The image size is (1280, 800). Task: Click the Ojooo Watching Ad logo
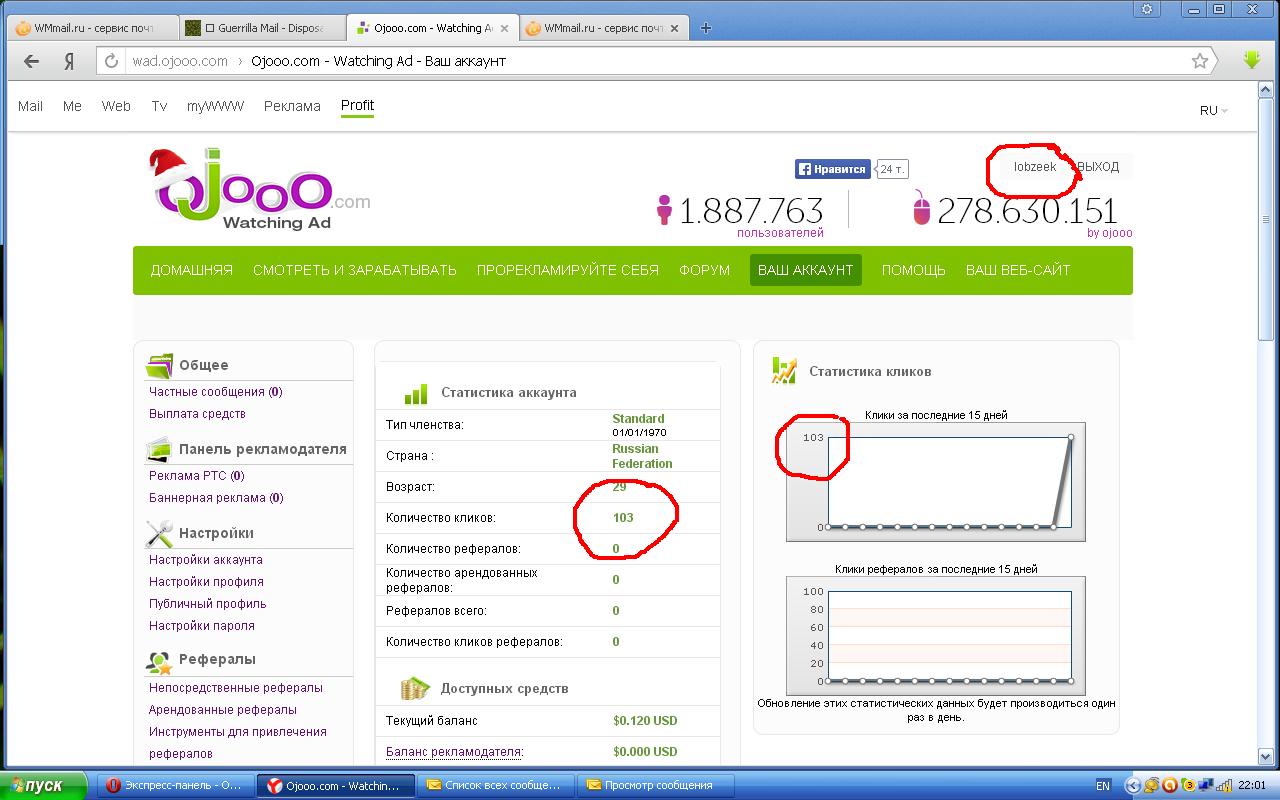[260, 190]
